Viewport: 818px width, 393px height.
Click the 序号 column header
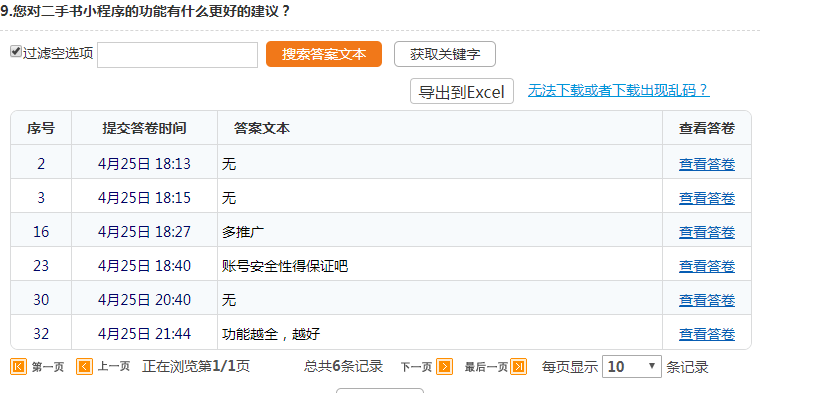[x=41, y=128]
